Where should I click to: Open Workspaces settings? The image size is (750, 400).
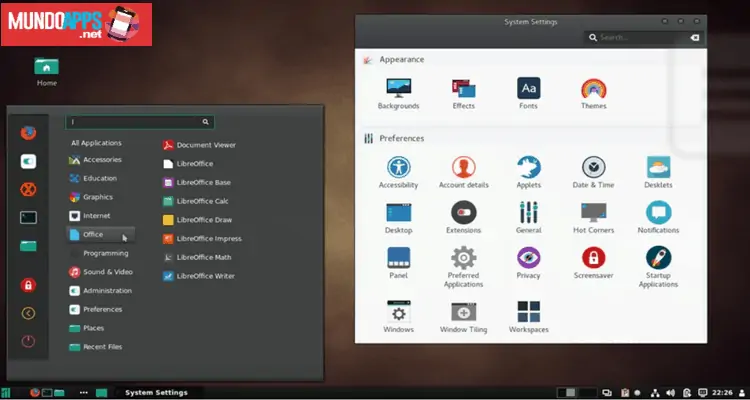tap(529, 317)
